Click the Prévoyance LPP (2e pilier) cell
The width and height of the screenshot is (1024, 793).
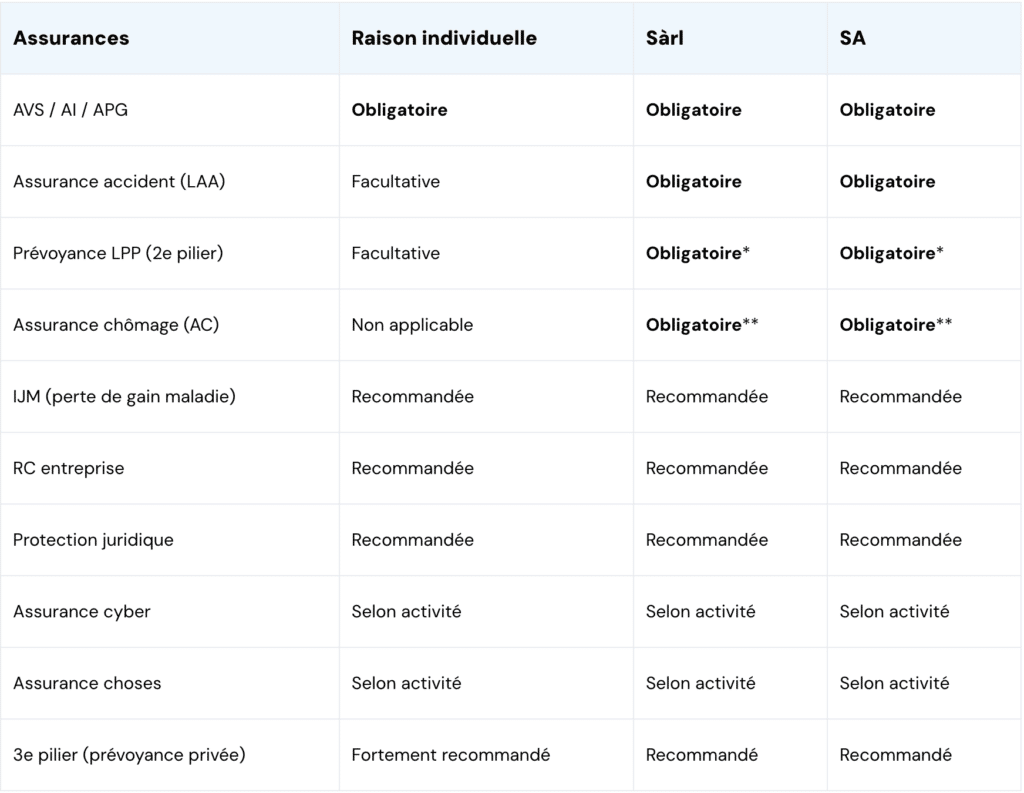pos(118,253)
